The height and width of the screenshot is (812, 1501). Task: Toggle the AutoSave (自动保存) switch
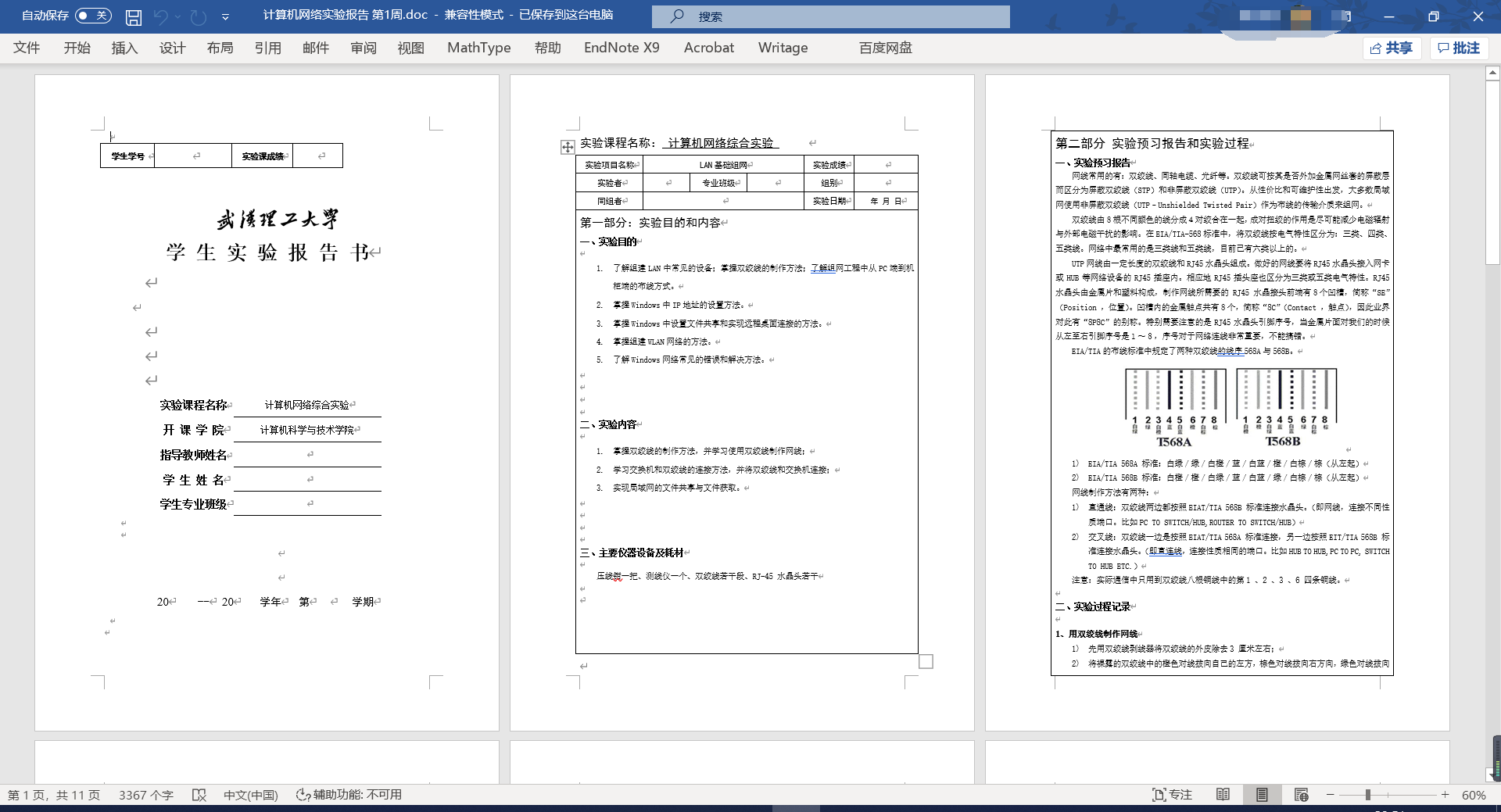[x=93, y=16]
